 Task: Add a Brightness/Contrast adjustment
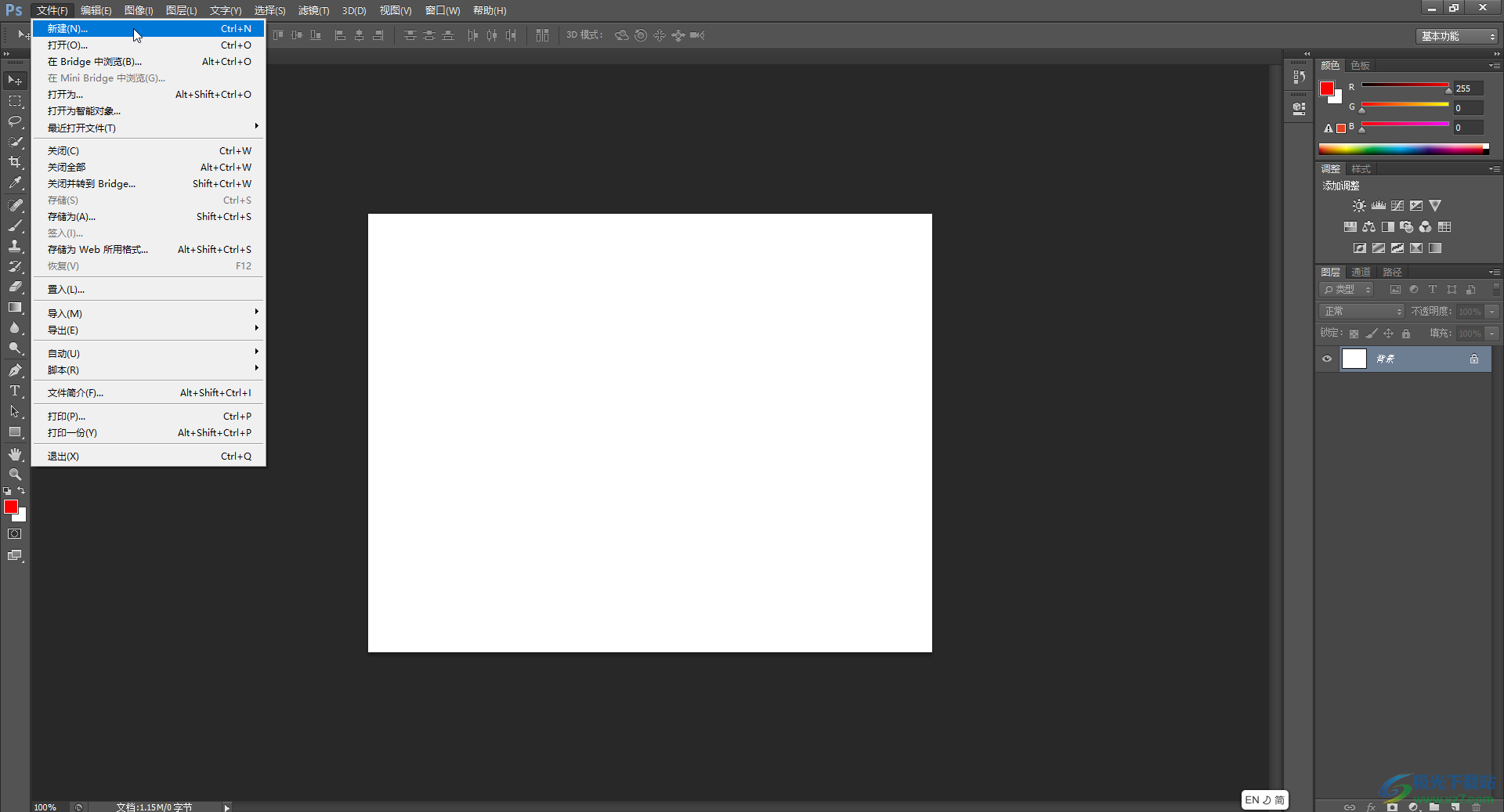tap(1359, 206)
